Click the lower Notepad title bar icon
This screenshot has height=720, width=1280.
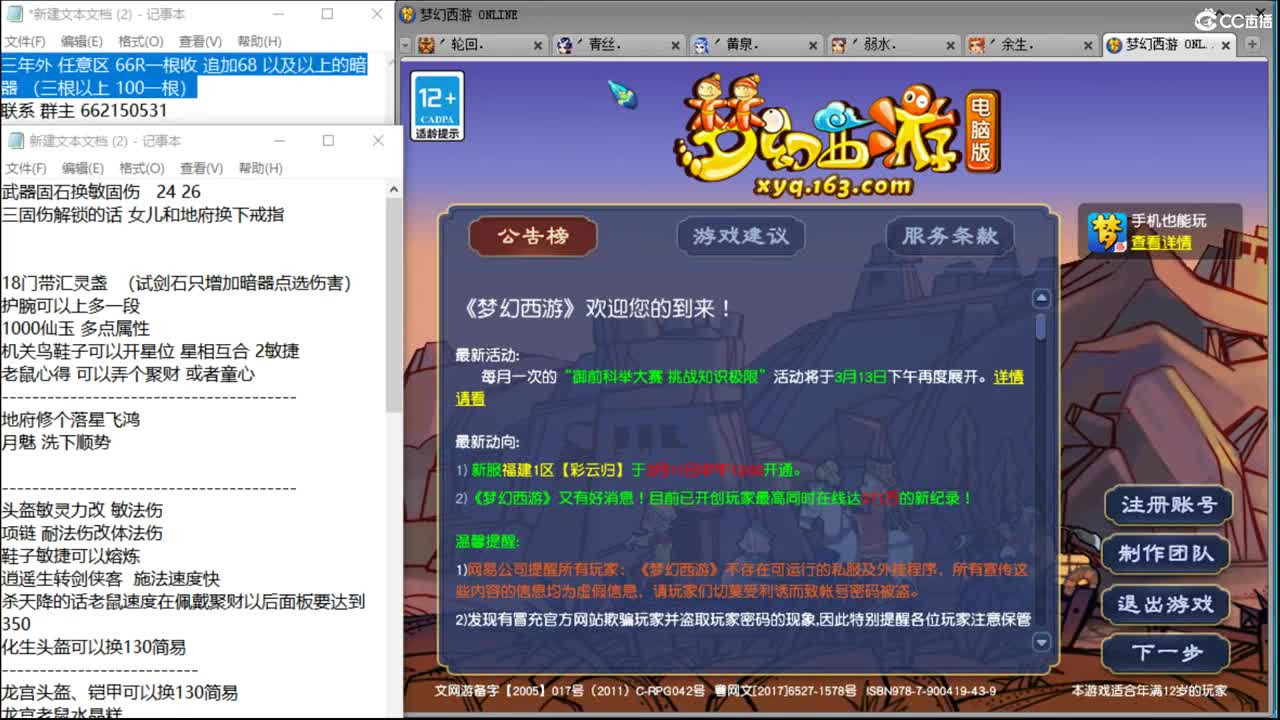(15, 141)
